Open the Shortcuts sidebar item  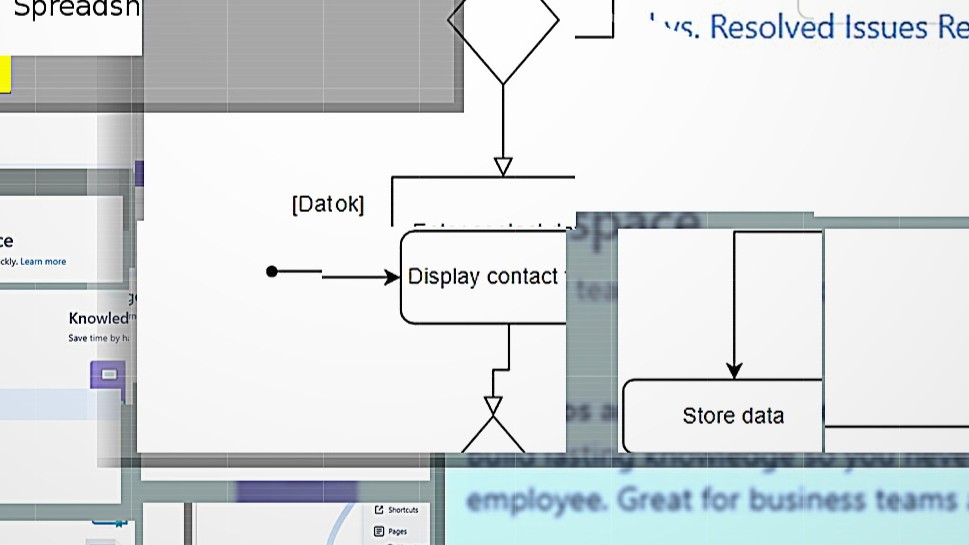pos(403,510)
